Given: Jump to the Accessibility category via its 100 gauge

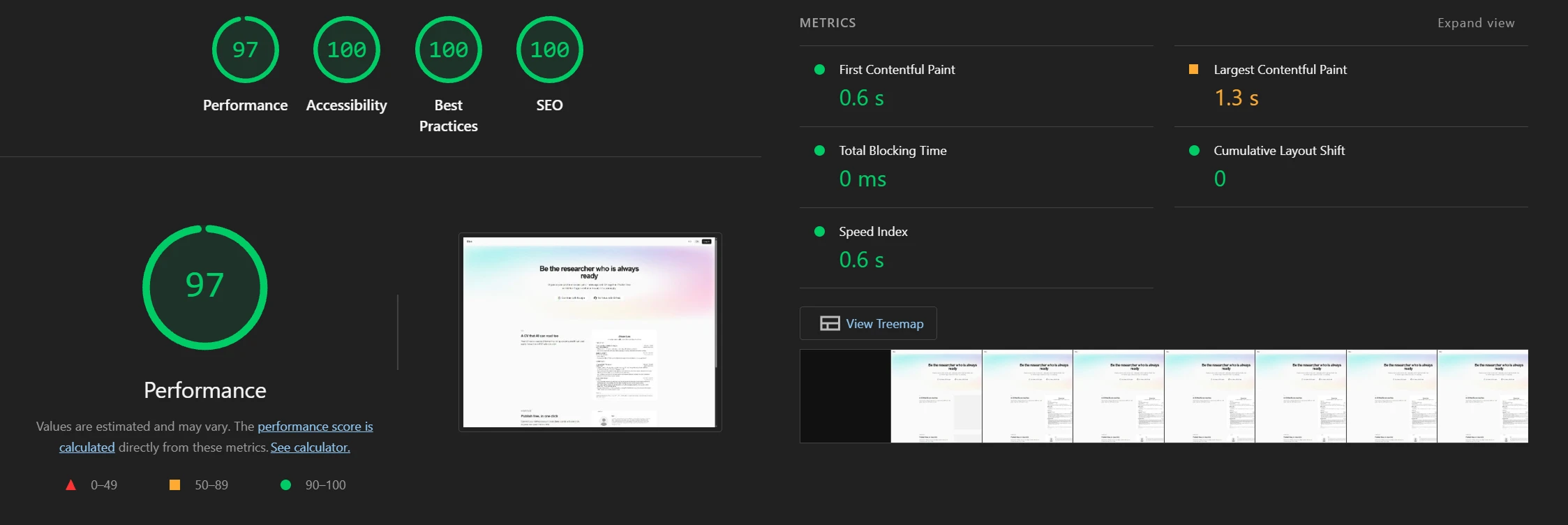Looking at the screenshot, I should [x=347, y=50].
